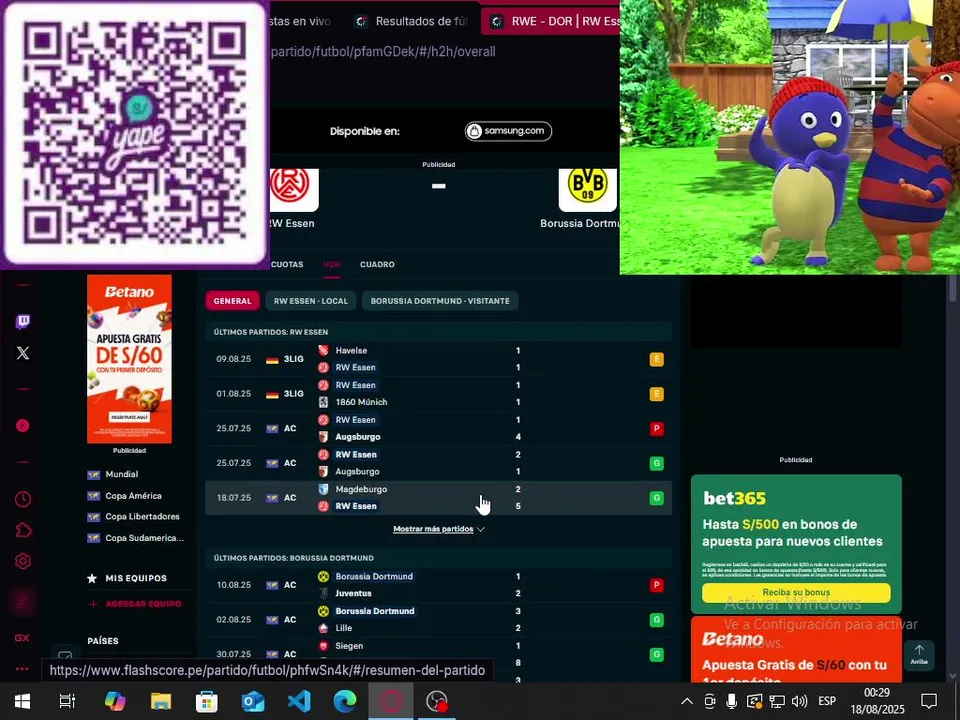
Task: Click the Betano Apuesta Gratis side banner
Action: [x=129, y=359]
